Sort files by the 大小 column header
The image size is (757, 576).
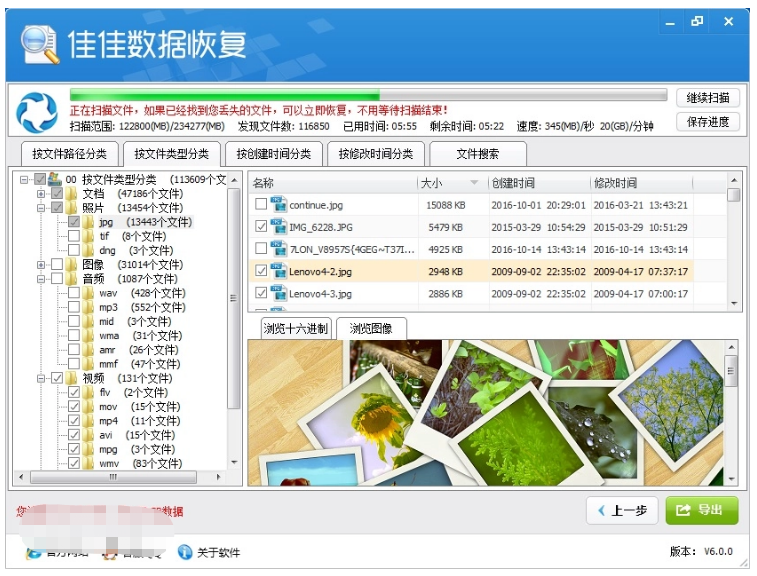tap(450, 183)
